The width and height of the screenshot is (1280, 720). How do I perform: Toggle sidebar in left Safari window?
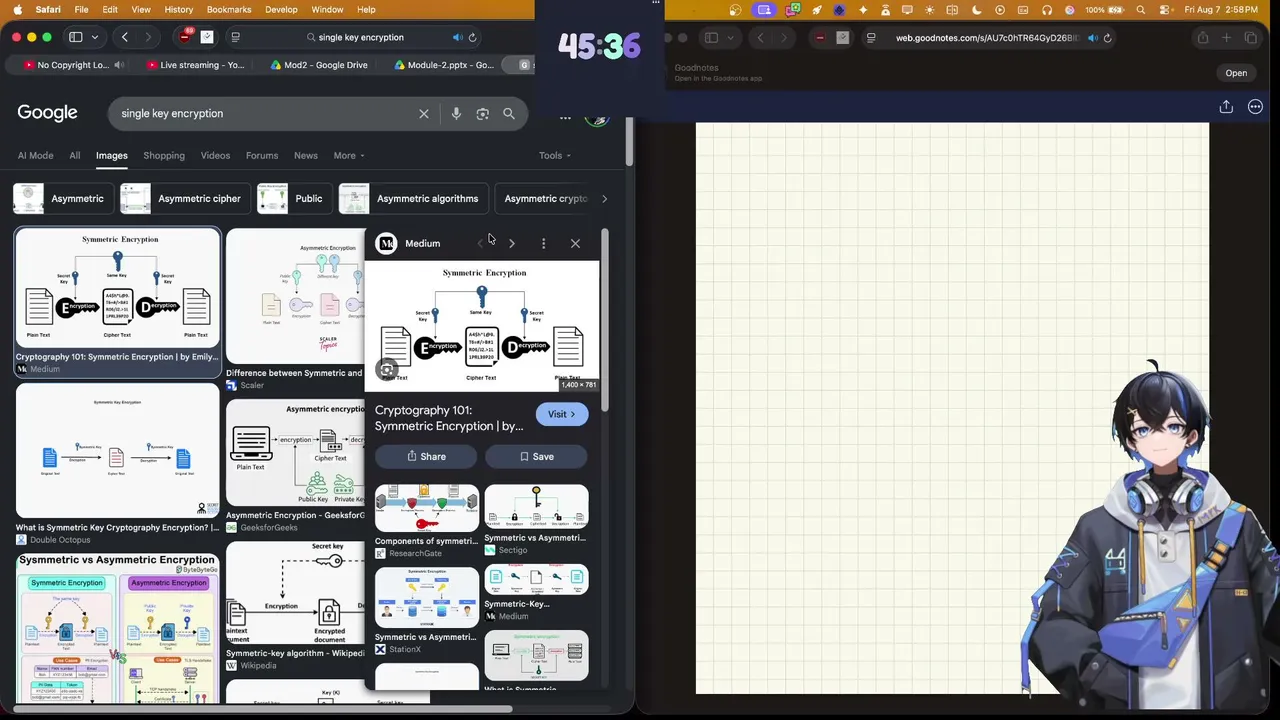click(x=75, y=37)
